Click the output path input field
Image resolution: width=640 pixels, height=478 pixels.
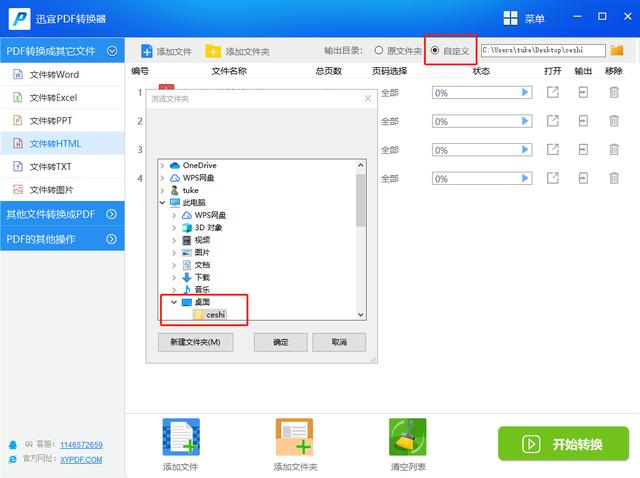543,50
